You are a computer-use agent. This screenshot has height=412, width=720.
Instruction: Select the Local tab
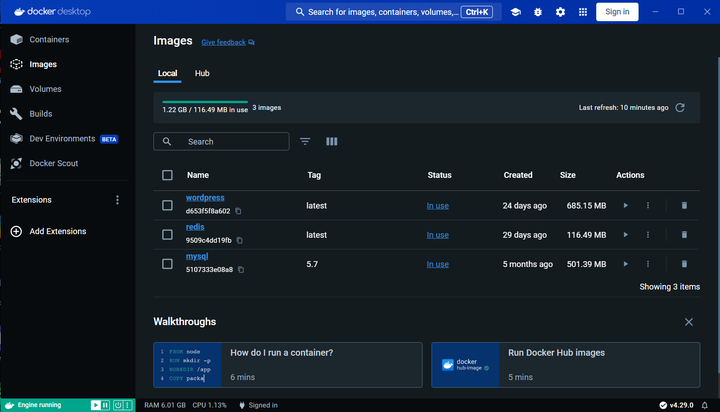pos(167,73)
